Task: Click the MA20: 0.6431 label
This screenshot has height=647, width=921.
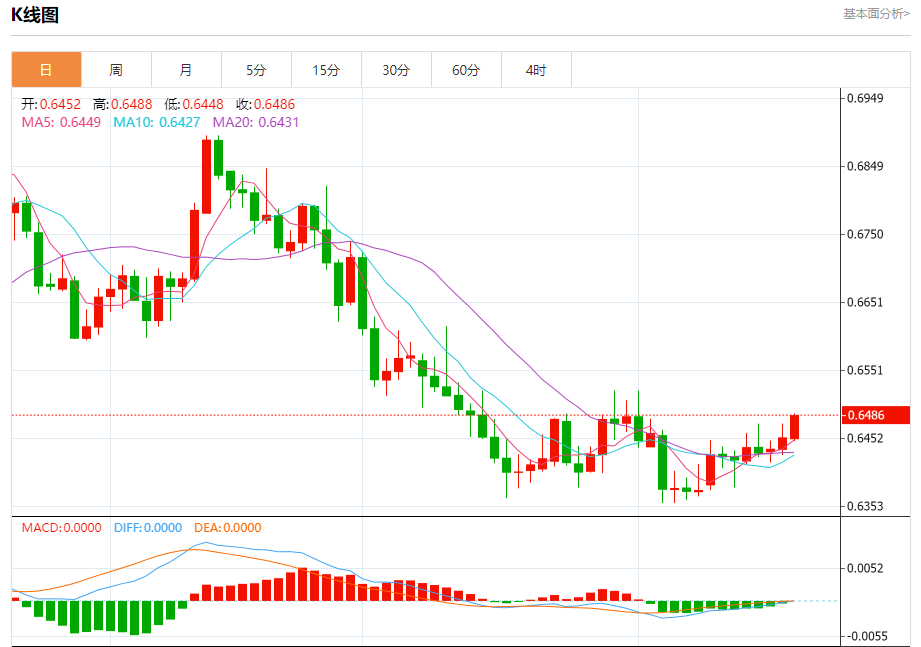Action: (x=256, y=122)
